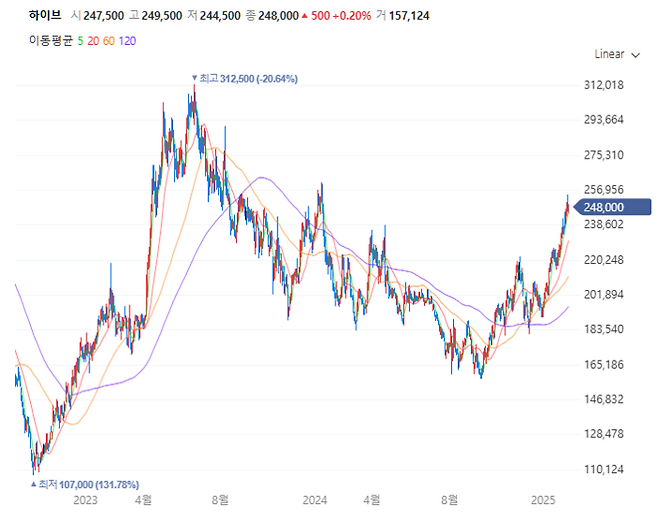658x522 pixels.
Task: Click the open price 시 247,500
Action: [96, 15]
